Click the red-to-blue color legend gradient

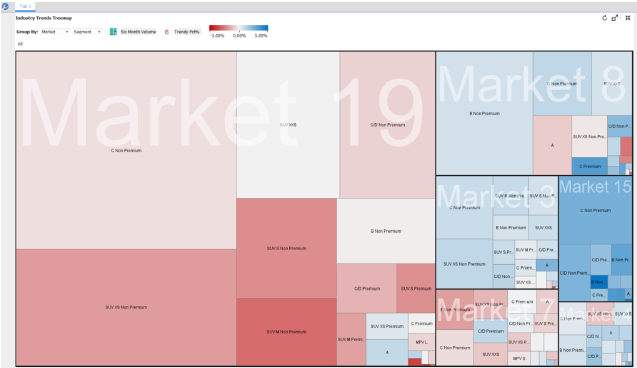tap(238, 28)
